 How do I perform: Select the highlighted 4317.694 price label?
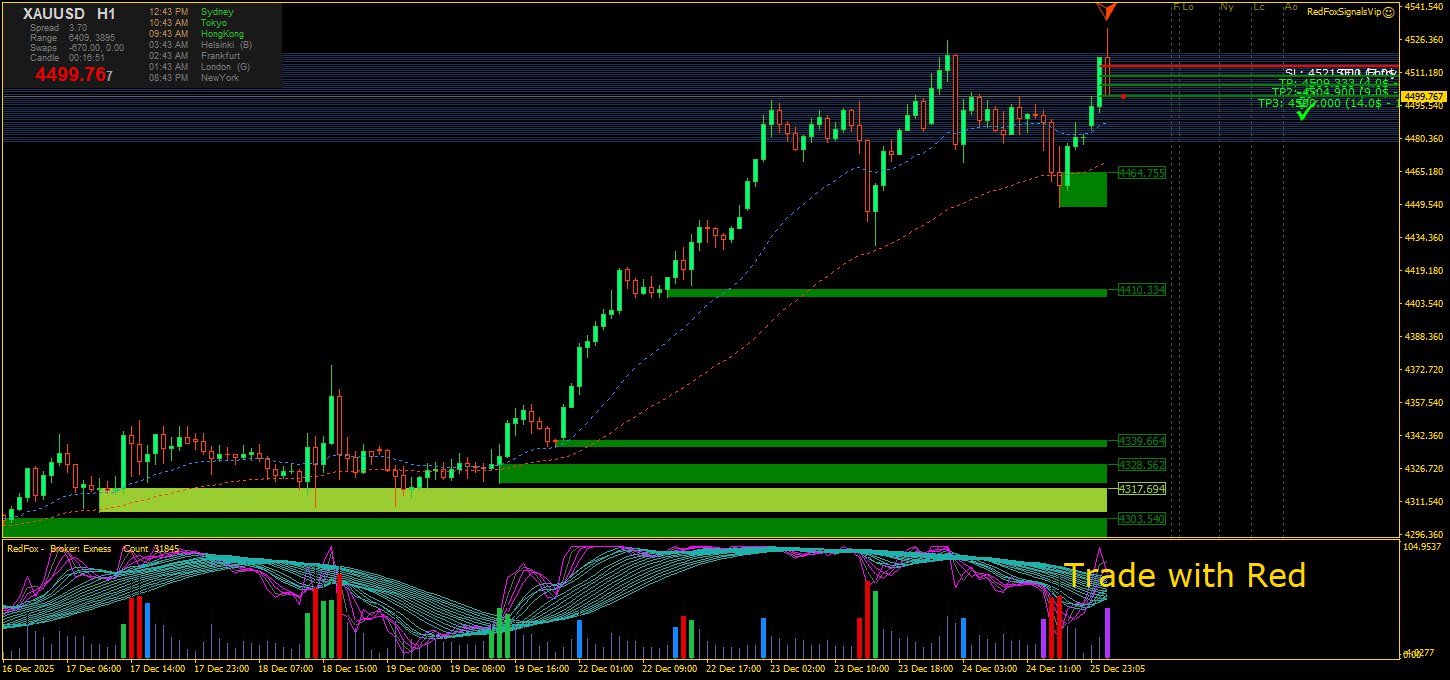tap(1142, 489)
